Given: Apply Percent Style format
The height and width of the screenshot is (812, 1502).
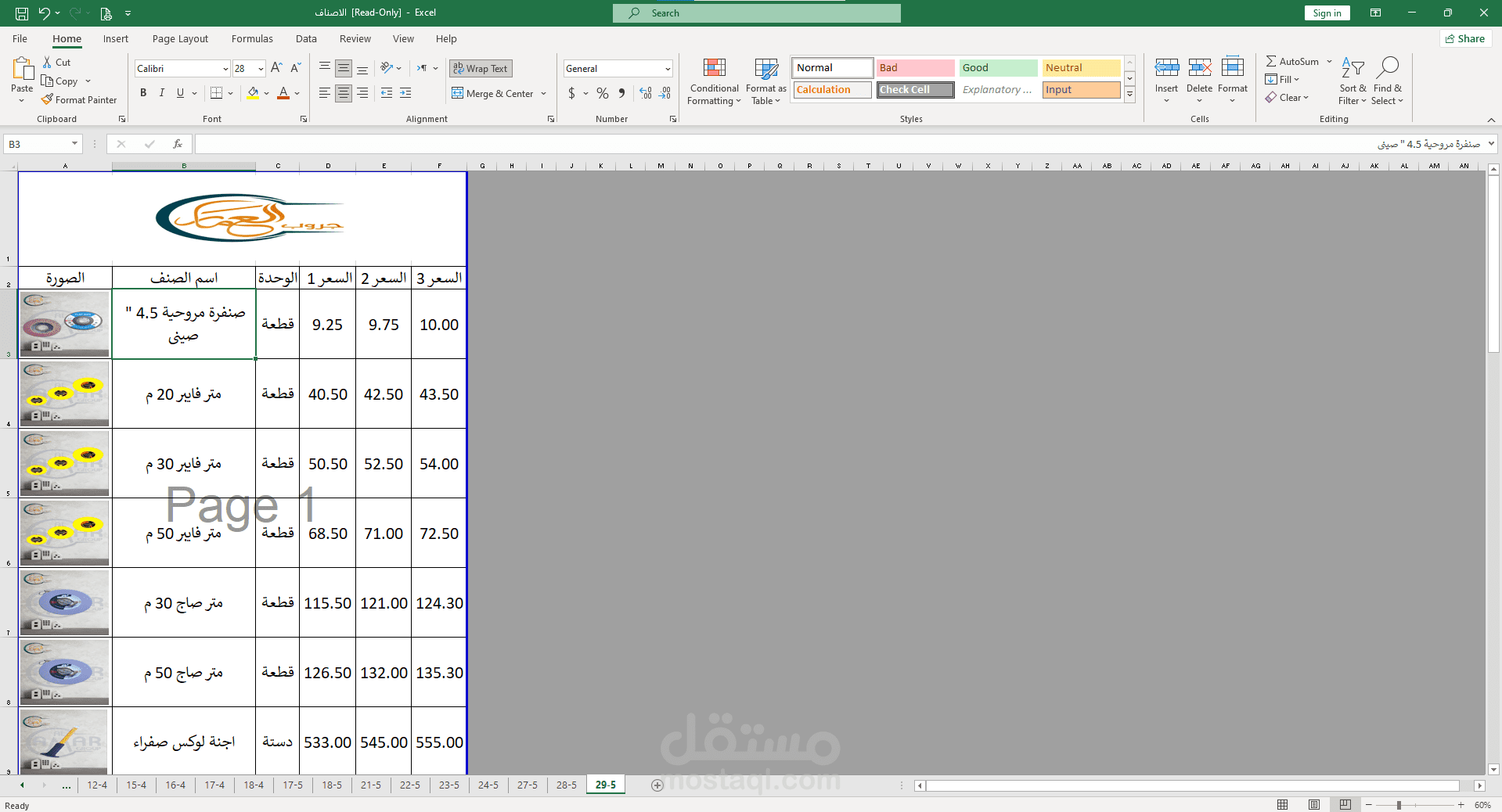Looking at the screenshot, I should (x=602, y=93).
